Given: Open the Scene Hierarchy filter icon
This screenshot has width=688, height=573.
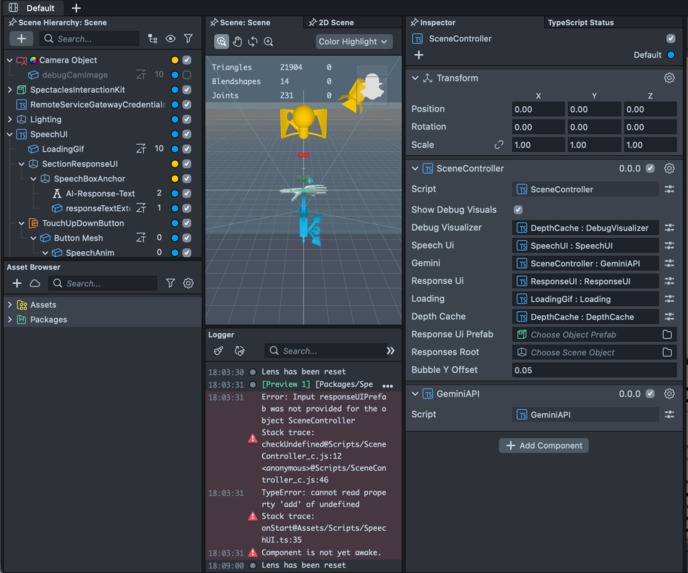Looking at the screenshot, I should pyautogui.click(x=188, y=39).
